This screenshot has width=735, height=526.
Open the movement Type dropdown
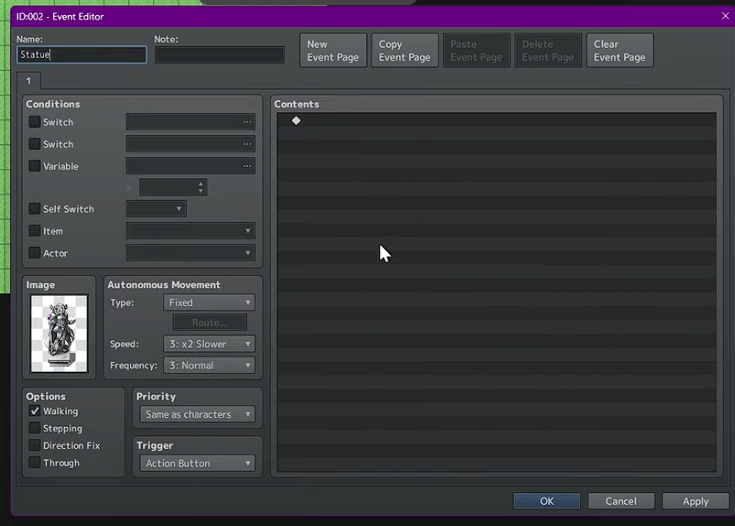click(x=209, y=302)
